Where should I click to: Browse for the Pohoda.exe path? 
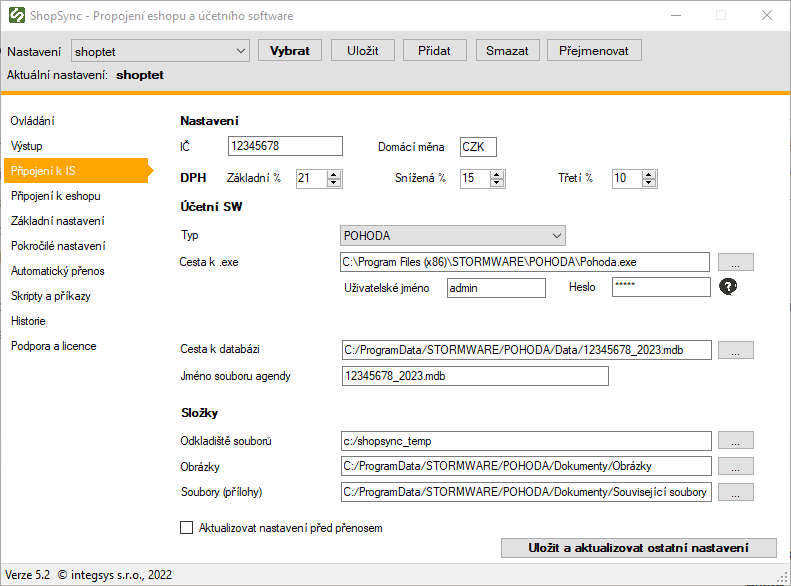click(x=736, y=262)
